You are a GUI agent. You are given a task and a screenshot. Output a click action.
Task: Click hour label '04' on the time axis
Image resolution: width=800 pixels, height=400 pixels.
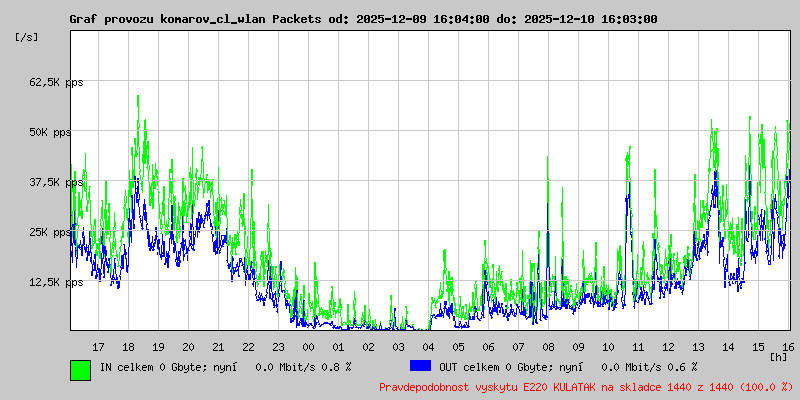[428, 347]
